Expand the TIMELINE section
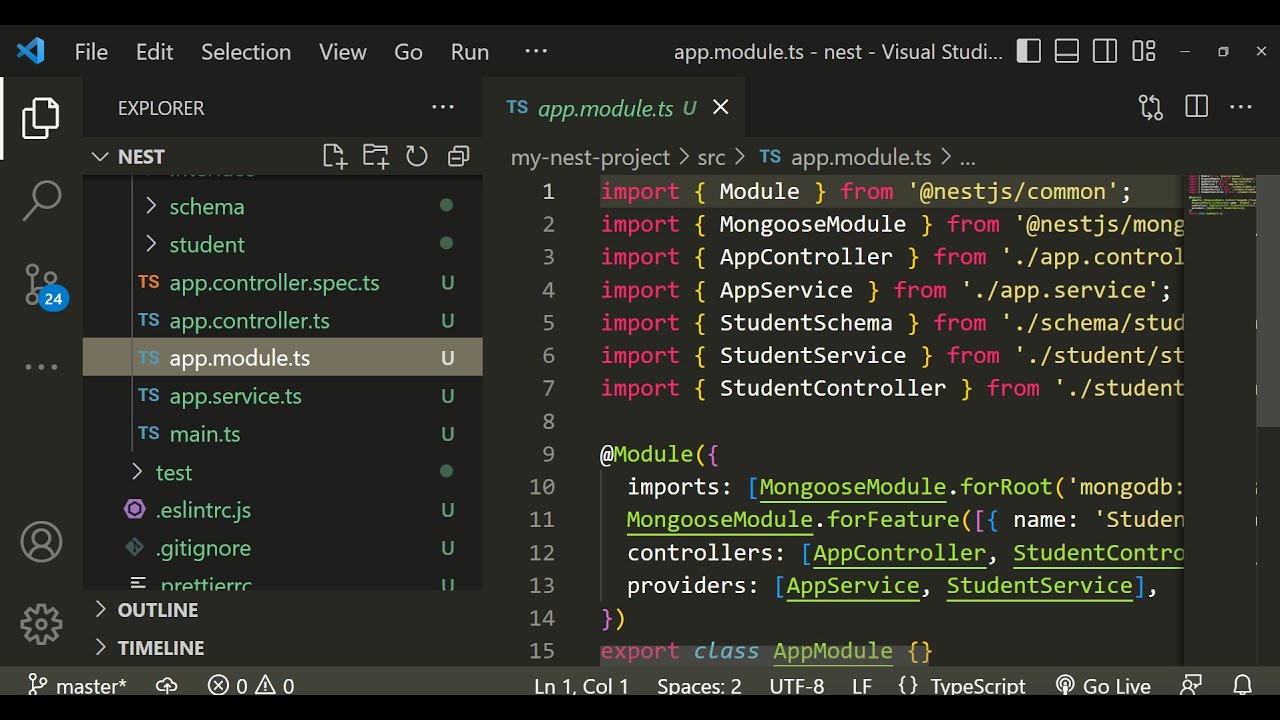This screenshot has width=1280, height=720. [x=160, y=648]
